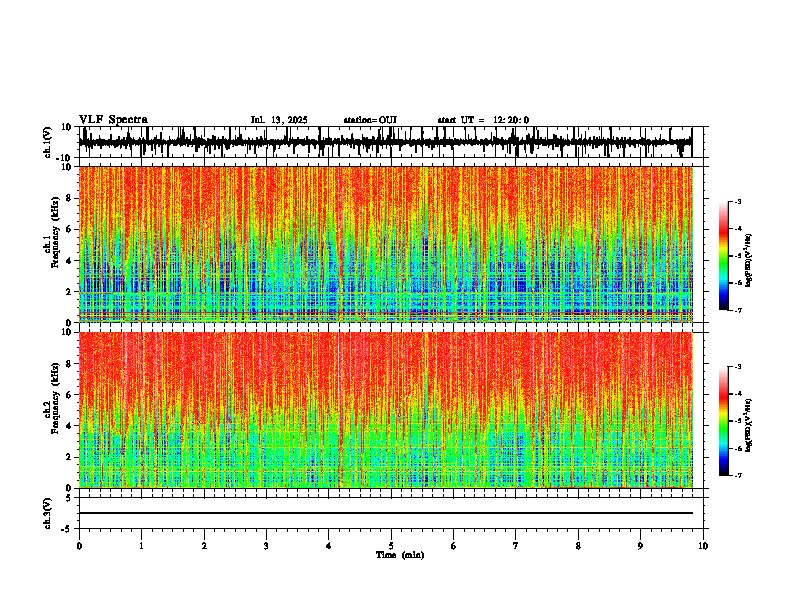This screenshot has width=792, height=612.
Task: Click the ch.3(V) axis label
Action: click(x=48, y=513)
